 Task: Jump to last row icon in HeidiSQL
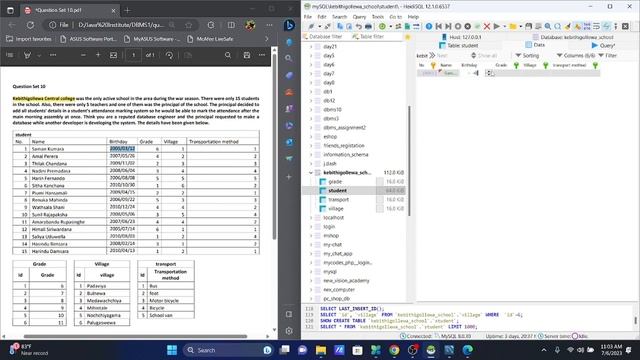448,26
